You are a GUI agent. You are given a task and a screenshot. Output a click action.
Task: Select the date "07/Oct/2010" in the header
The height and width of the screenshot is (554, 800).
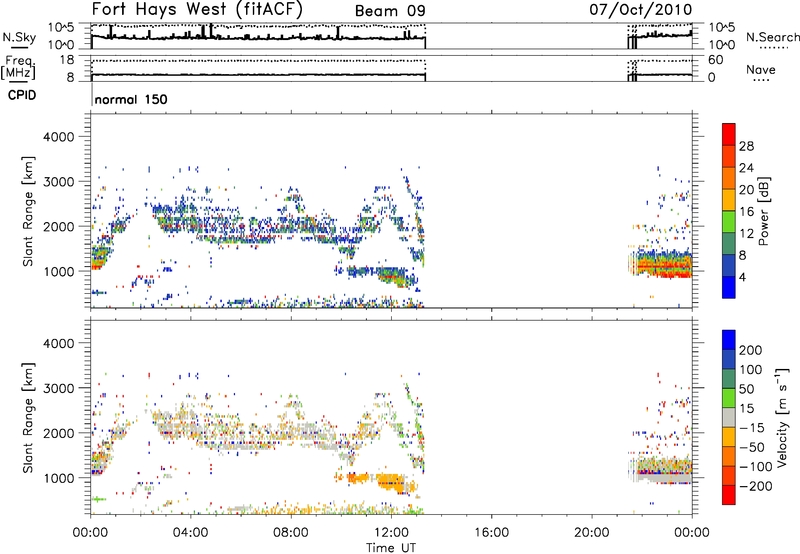point(641,10)
